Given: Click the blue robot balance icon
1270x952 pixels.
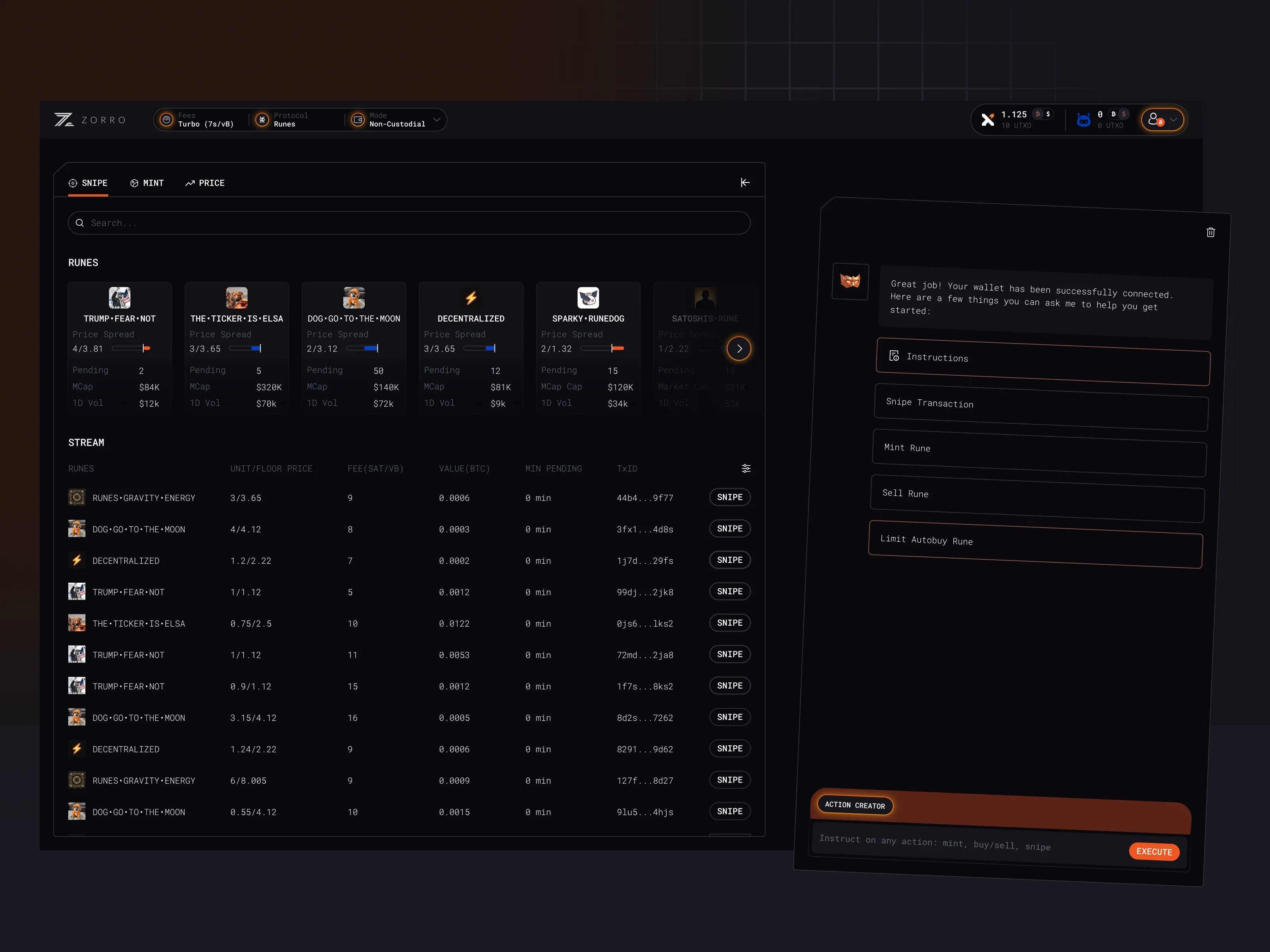Looking at the screenshot, I should (x=1084, y=120).
